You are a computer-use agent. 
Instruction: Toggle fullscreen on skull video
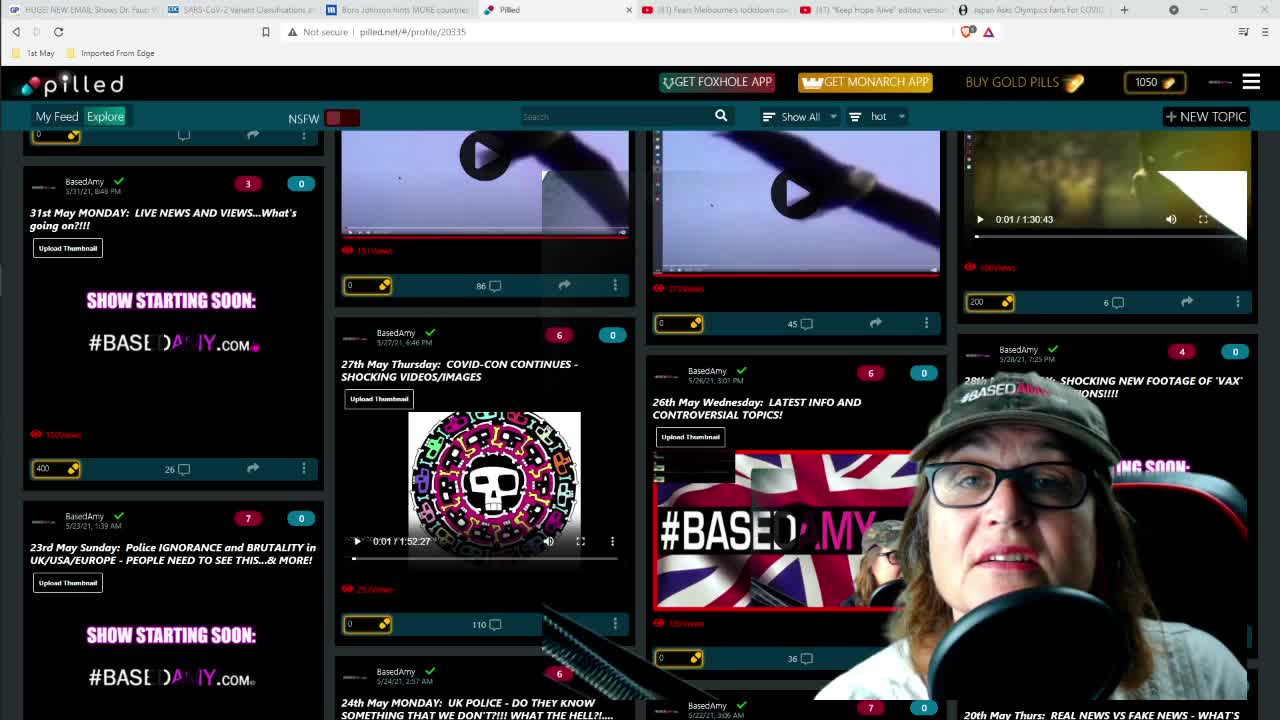coord(580,541)
